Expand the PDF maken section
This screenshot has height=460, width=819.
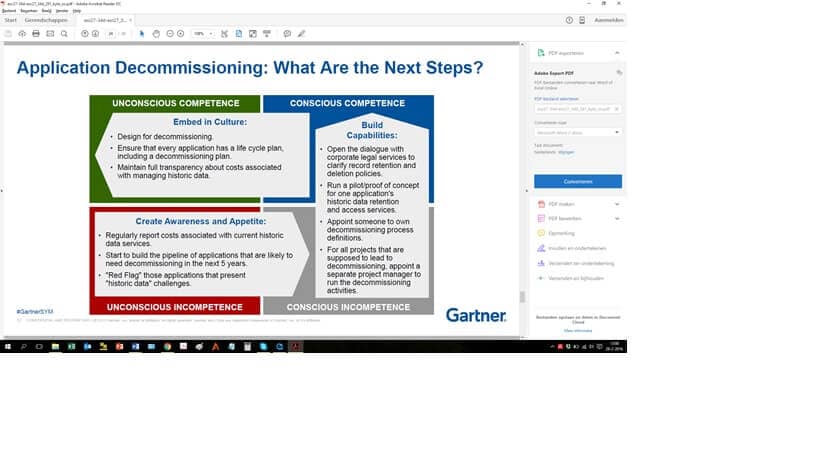[617, 204]
